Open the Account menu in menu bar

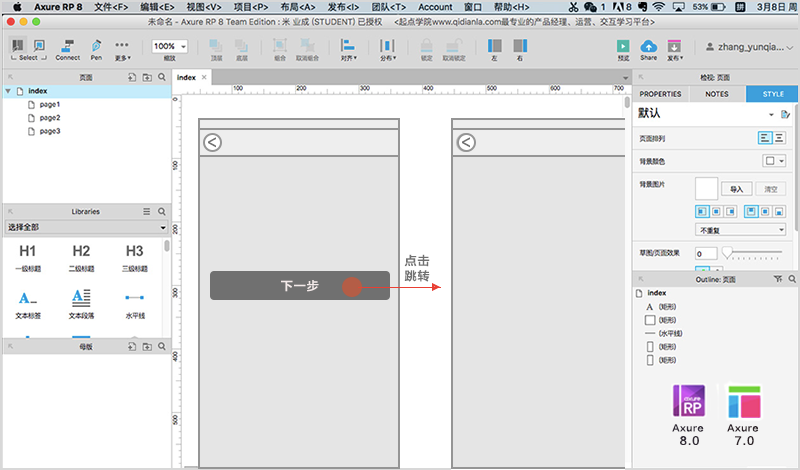435,7
